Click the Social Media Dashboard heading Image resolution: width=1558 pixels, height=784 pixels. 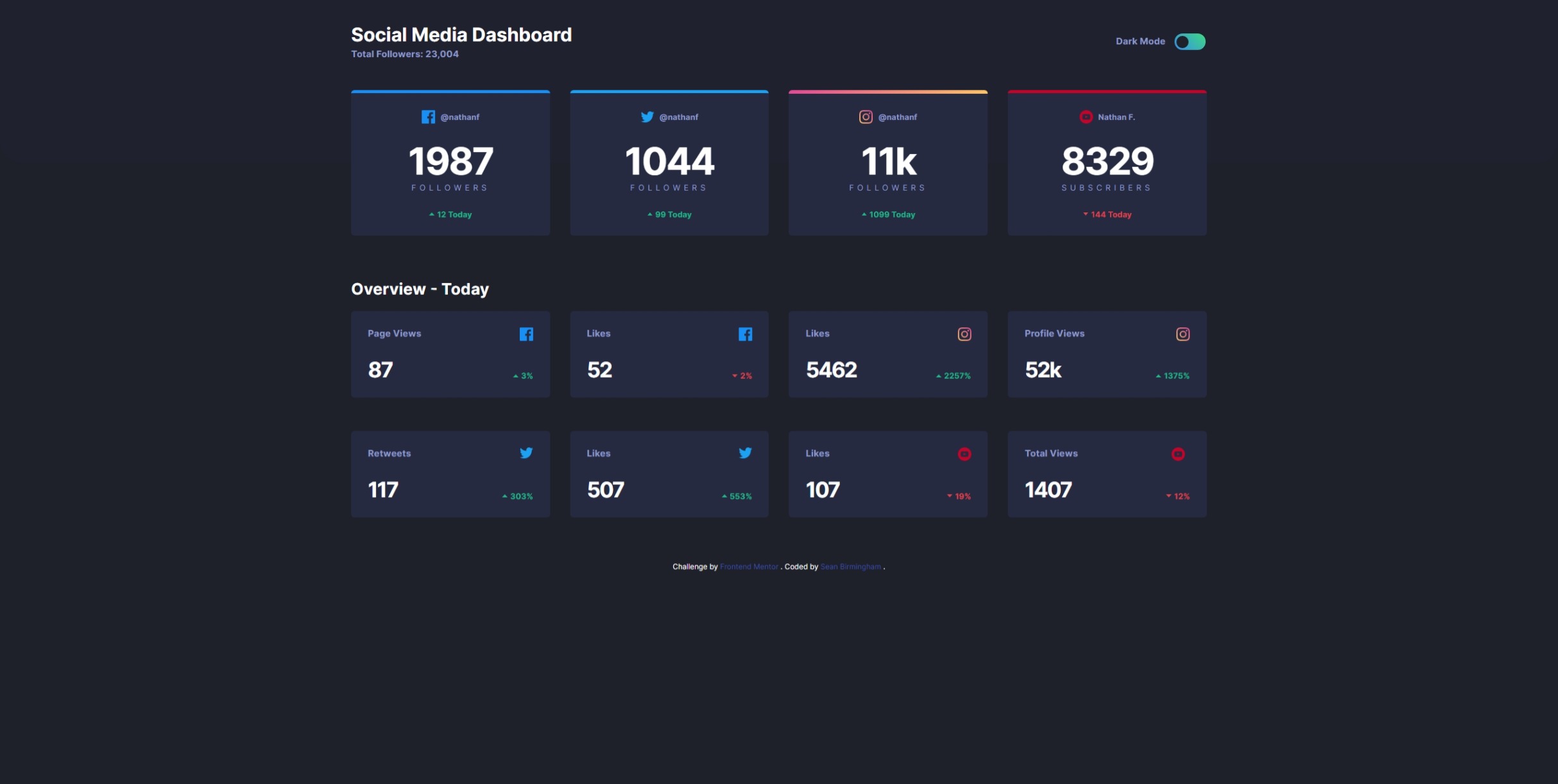click(461, 35)
